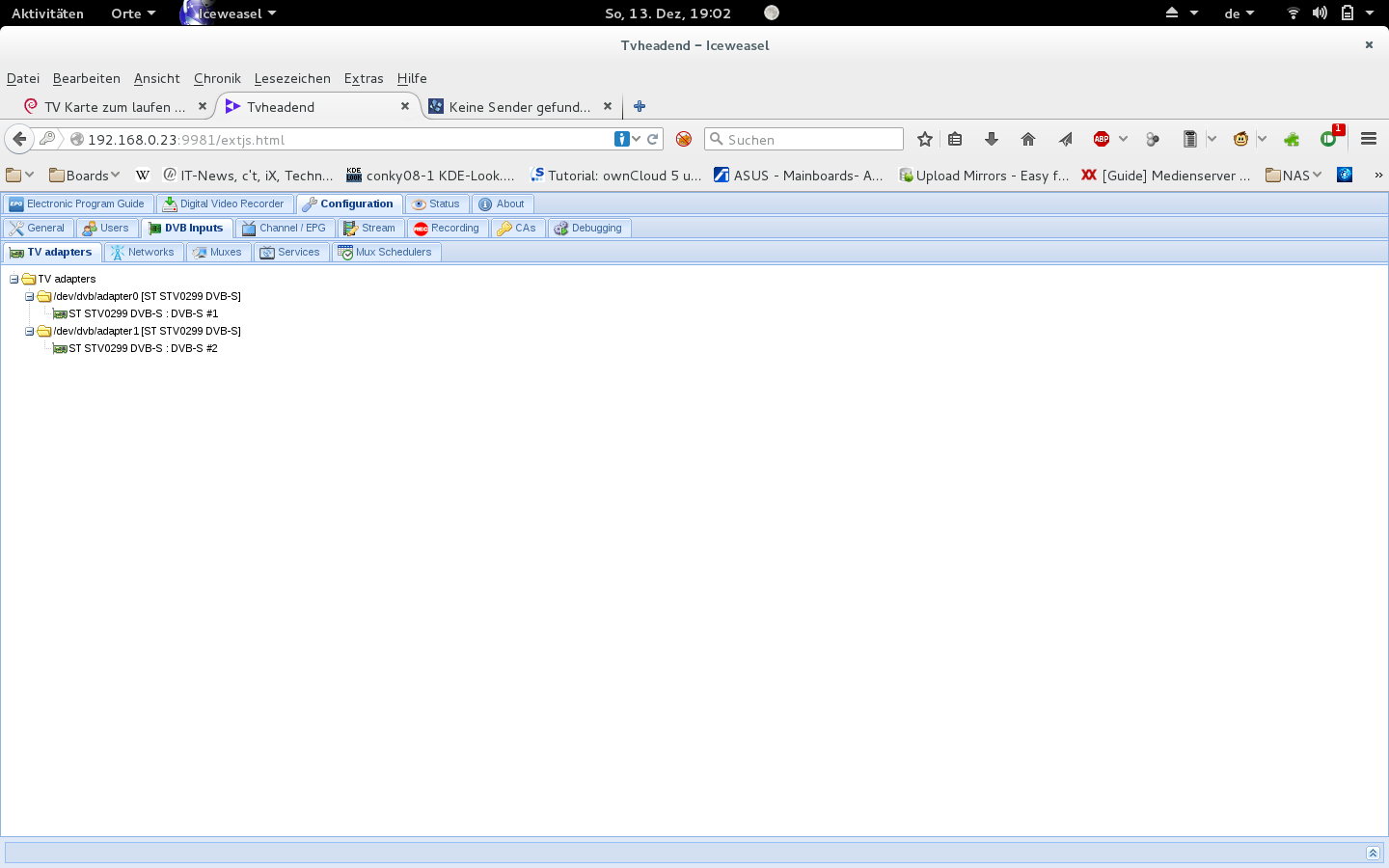The height and width of the screenshot is (868, 1389).
Task: Open the de keyboard layout menu
Action: tap(1239, 14)
